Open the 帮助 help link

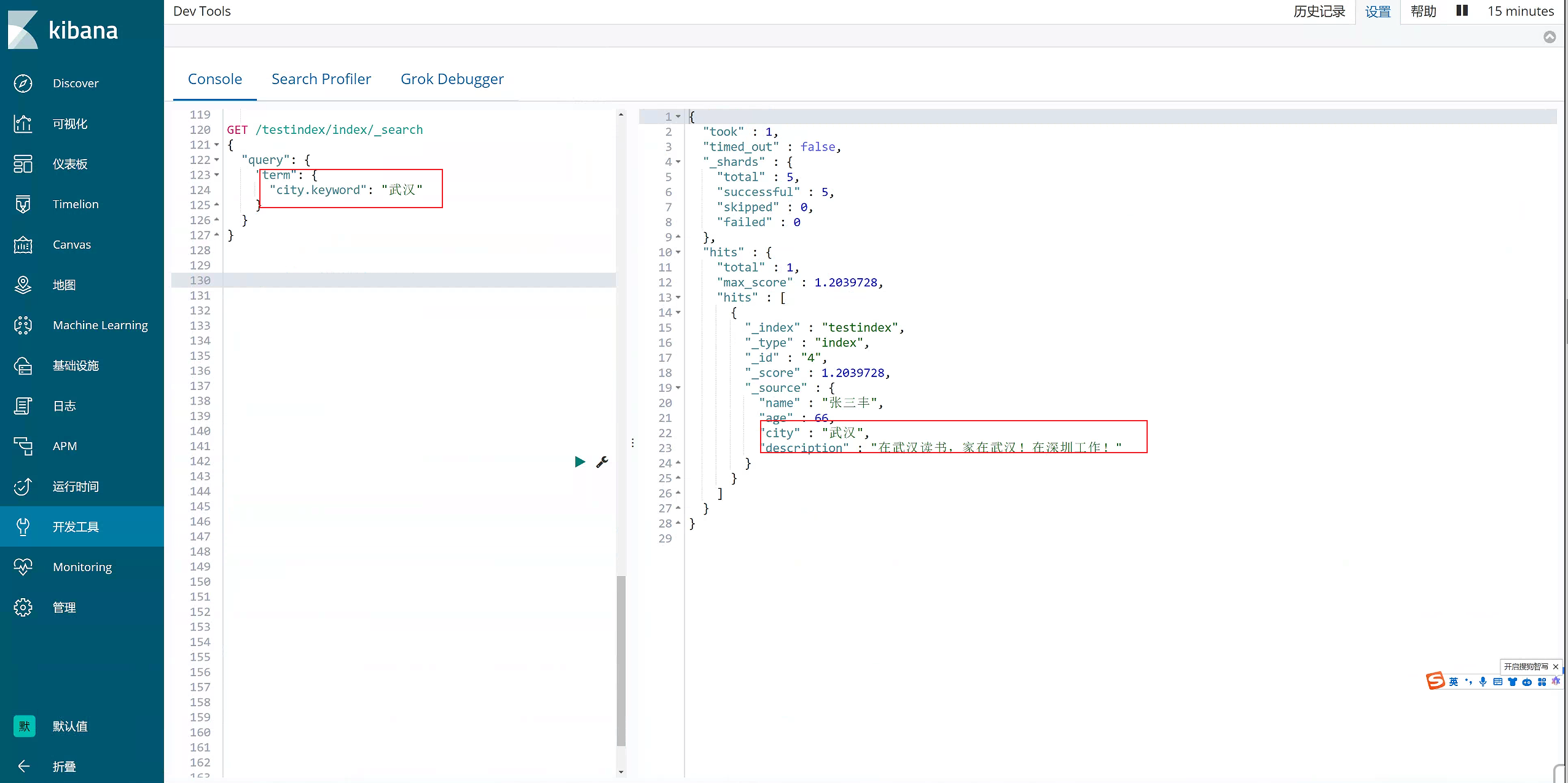click(x=1423, y=11)
